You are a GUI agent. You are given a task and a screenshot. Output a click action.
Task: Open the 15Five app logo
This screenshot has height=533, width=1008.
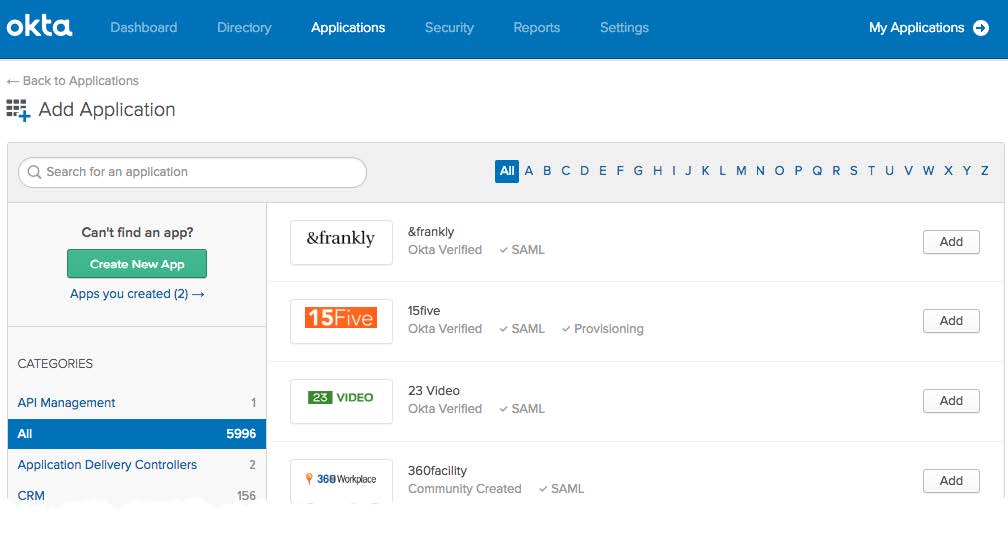point(341,321)
